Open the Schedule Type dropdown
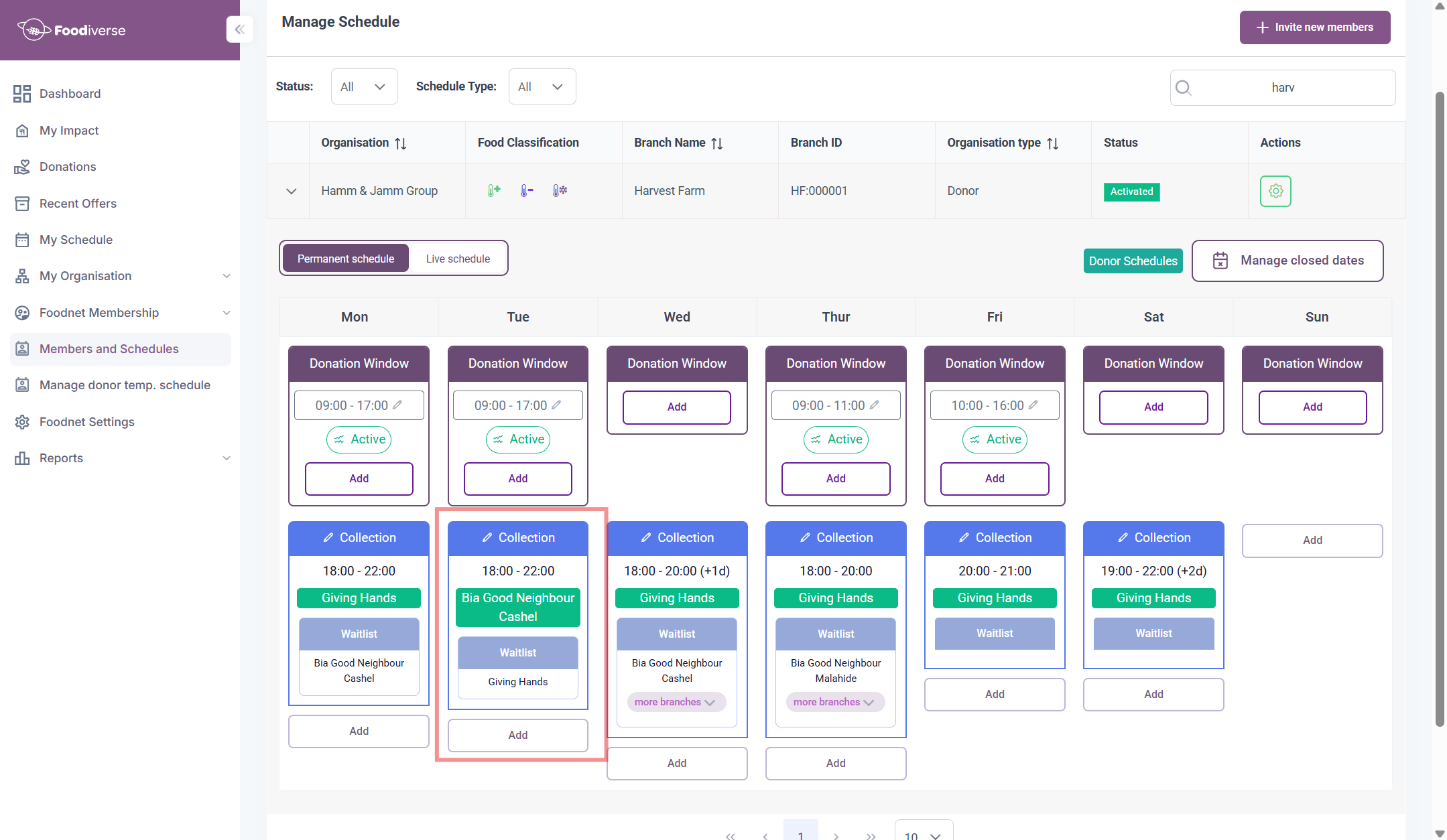 (x=542, y=86)
